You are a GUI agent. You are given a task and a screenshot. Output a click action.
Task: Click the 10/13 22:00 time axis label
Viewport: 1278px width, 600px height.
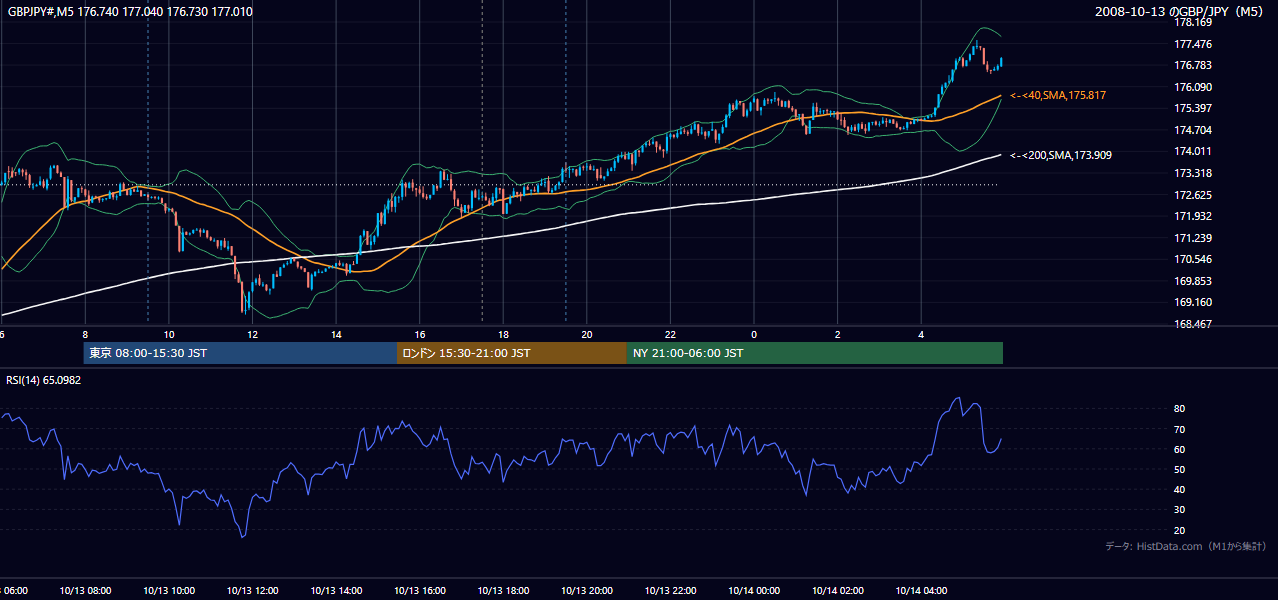[x=670, y=591]
